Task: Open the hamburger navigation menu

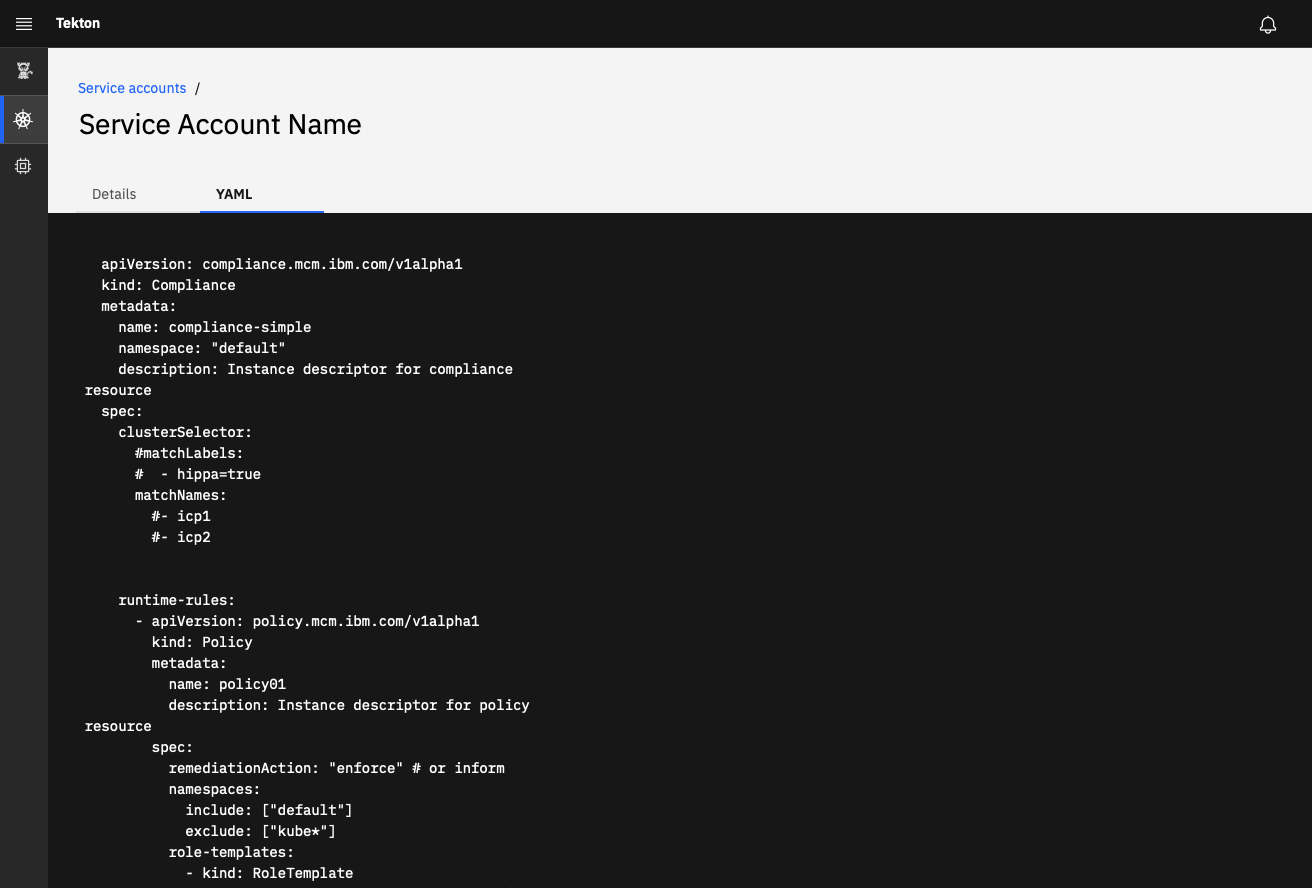Action: coord(24,24)
